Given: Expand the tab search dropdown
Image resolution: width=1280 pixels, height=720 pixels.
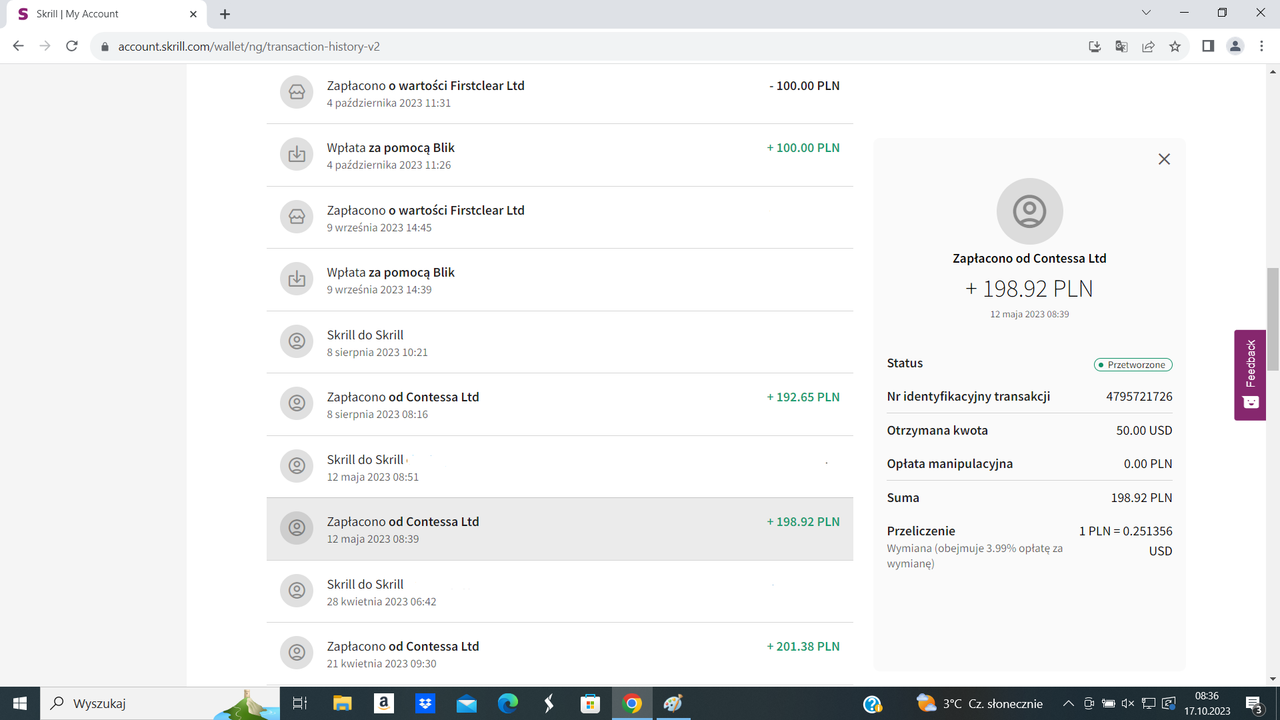Looking at the screenshot, I should point(1146,13).
